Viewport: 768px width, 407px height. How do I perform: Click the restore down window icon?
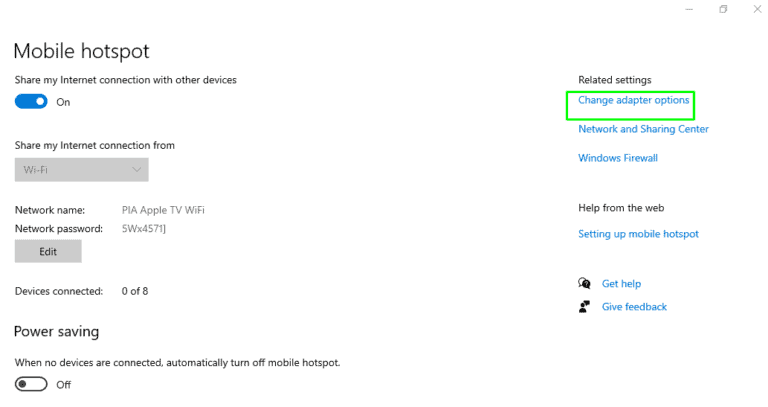coord(722,9)
